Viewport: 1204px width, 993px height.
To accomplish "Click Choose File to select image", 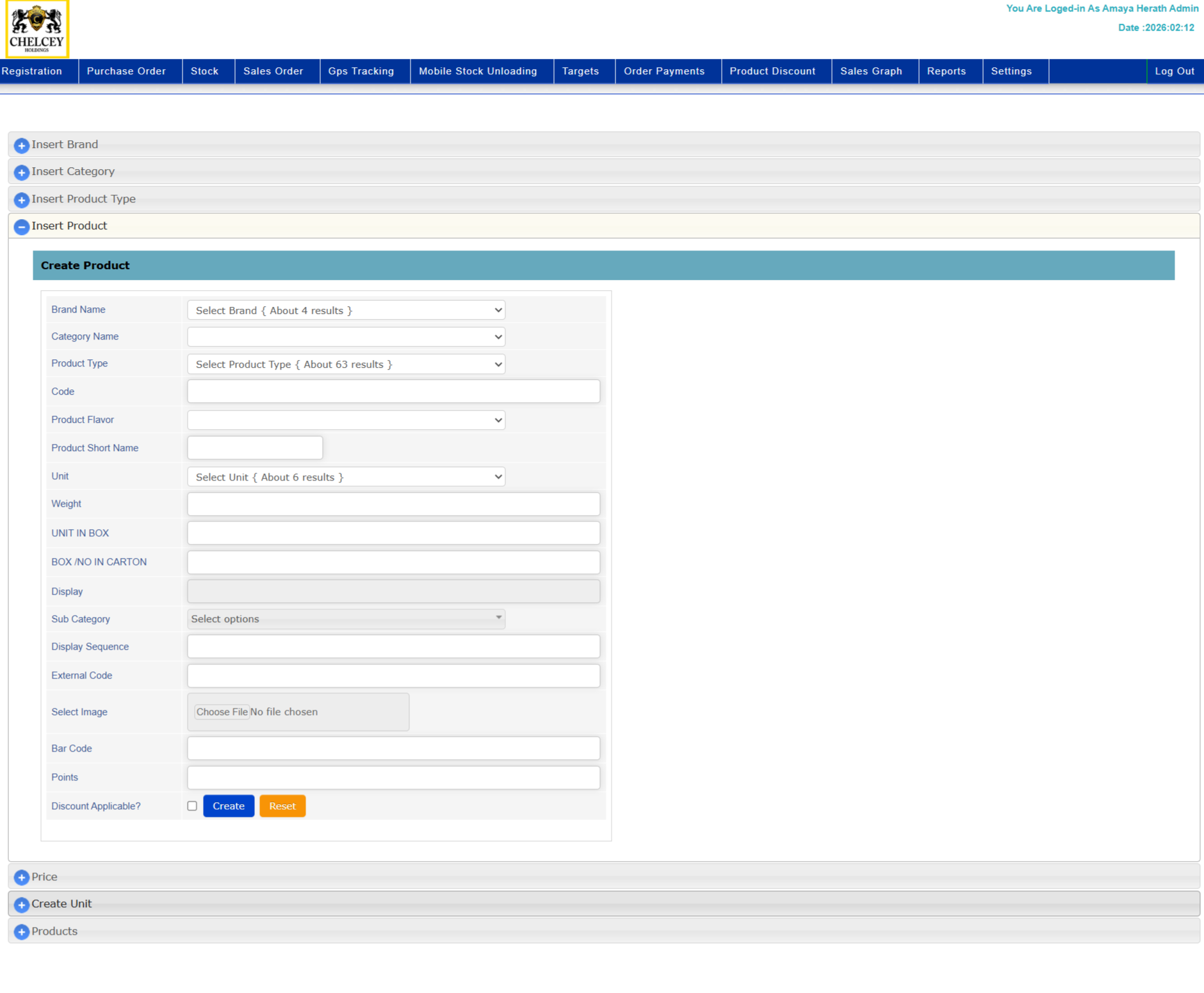I will point(222,712).
